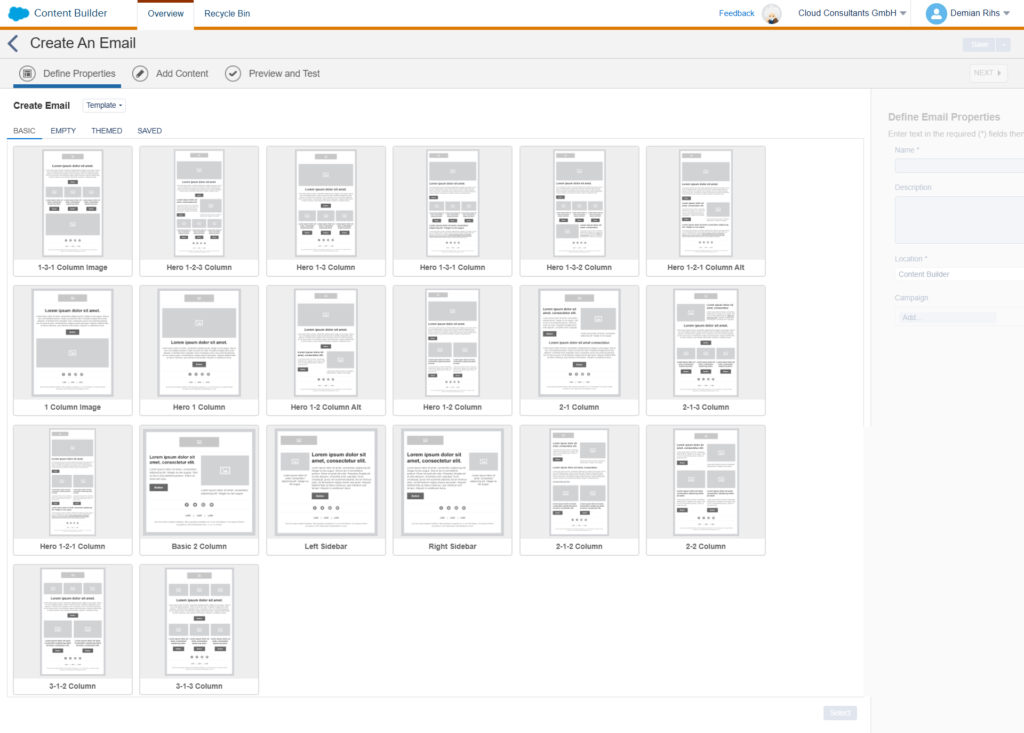Click the Demian Rihs user avatar icon
Viewport: 1024px width, 733px height.
936,14
